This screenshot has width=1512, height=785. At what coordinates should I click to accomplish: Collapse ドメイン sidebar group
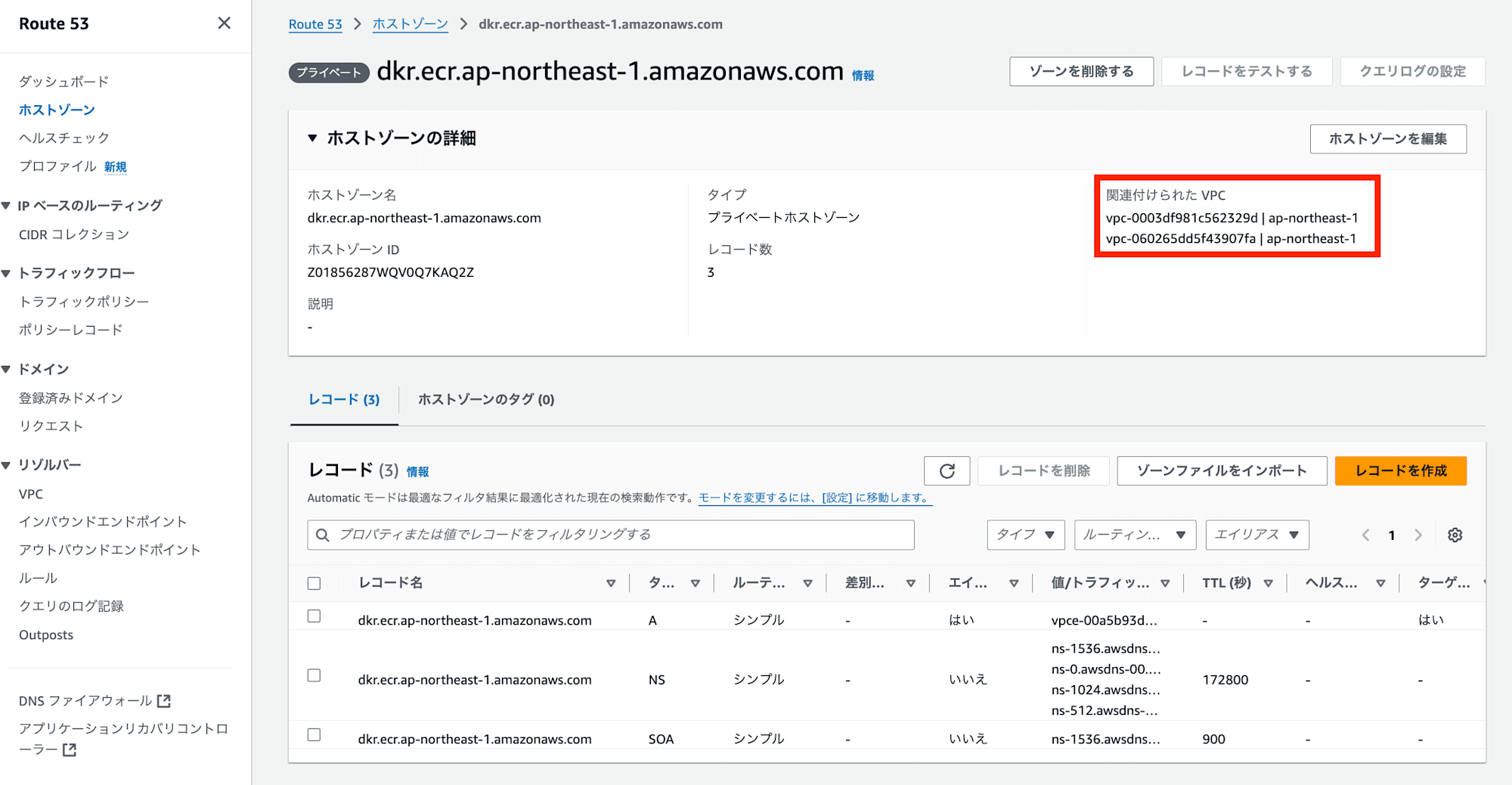6,369
